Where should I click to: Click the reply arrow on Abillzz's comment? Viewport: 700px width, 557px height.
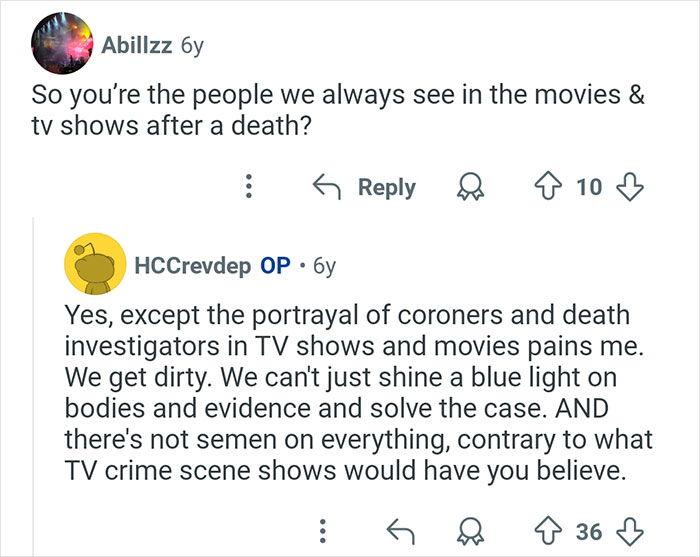[324, 187]
